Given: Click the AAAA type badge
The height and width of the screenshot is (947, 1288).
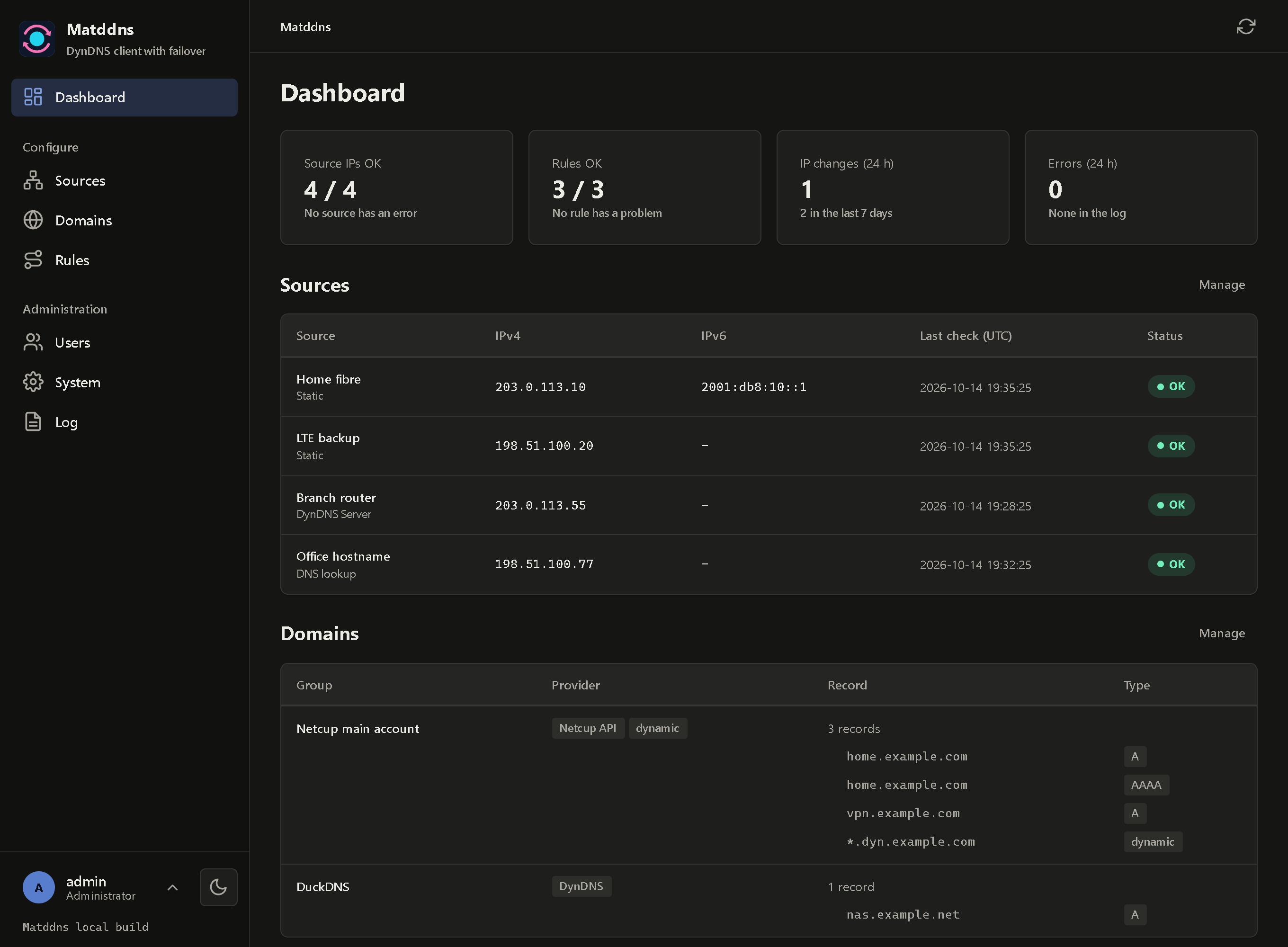Looking at the screenshot, I should coord(1146,785).
